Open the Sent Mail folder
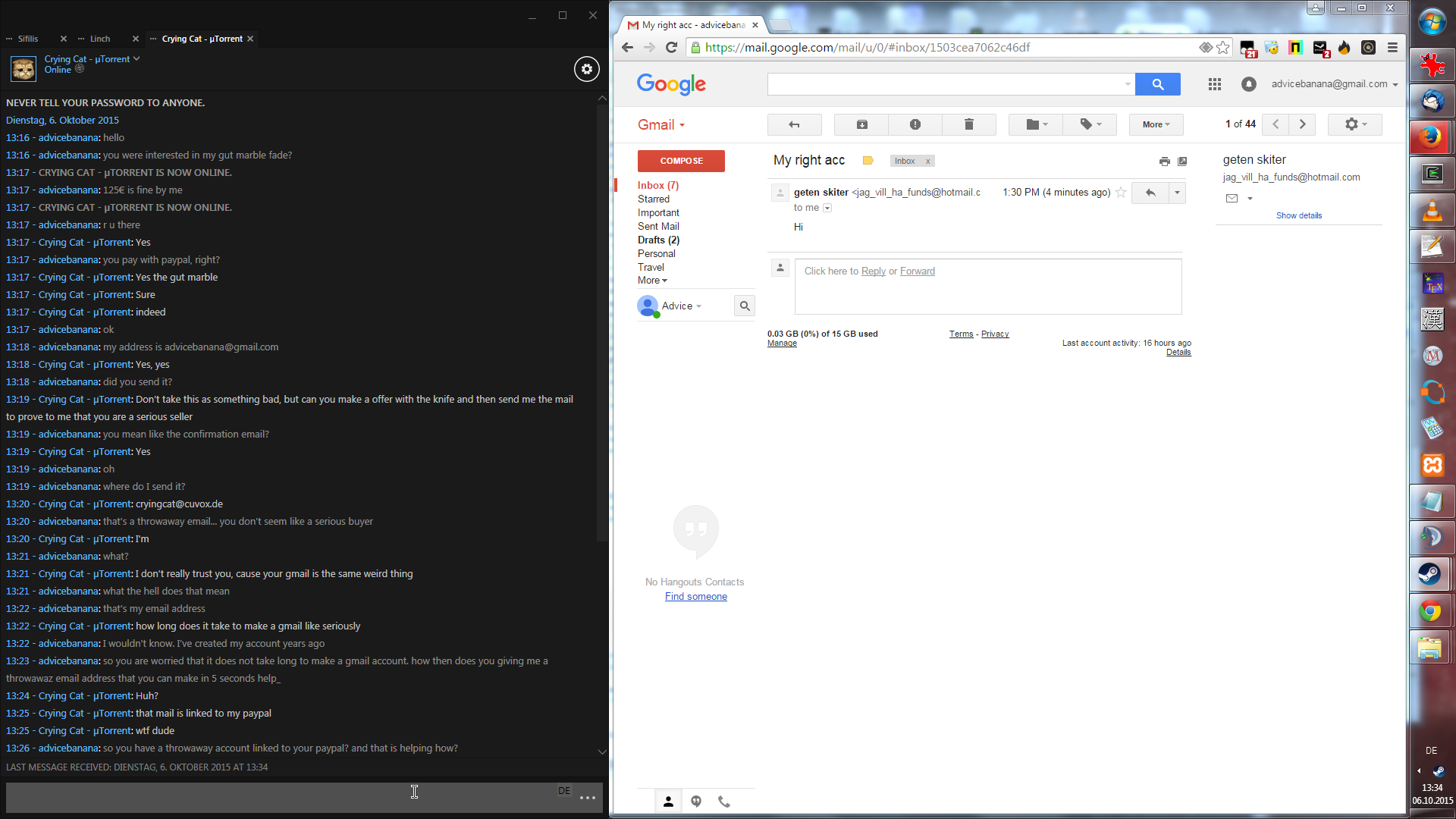Viewport: 1456px width, 819px height. (657, 226)
